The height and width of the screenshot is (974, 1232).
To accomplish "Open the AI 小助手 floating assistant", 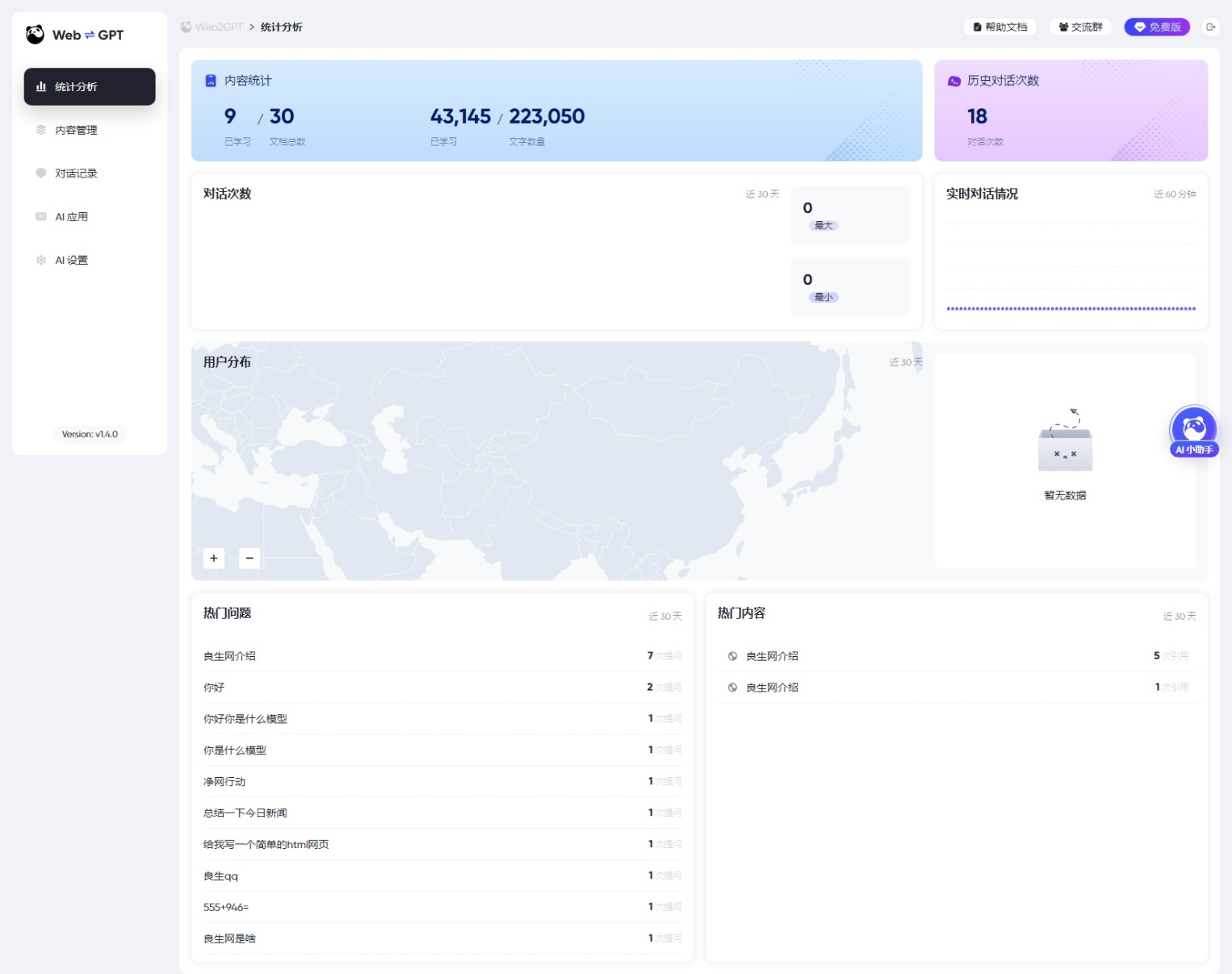I will (x=1193, y=431).
